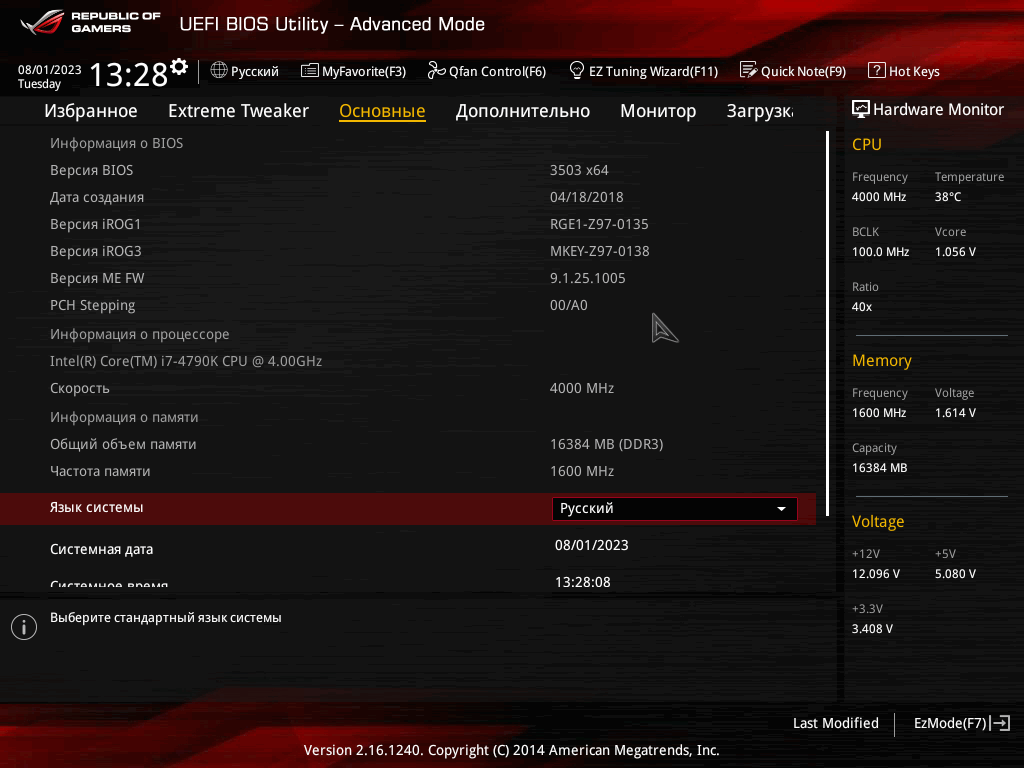The image size is (1024, 768).
Task: Switch to the Extreme Tweaker tab
Action: [x=238, y=111]
